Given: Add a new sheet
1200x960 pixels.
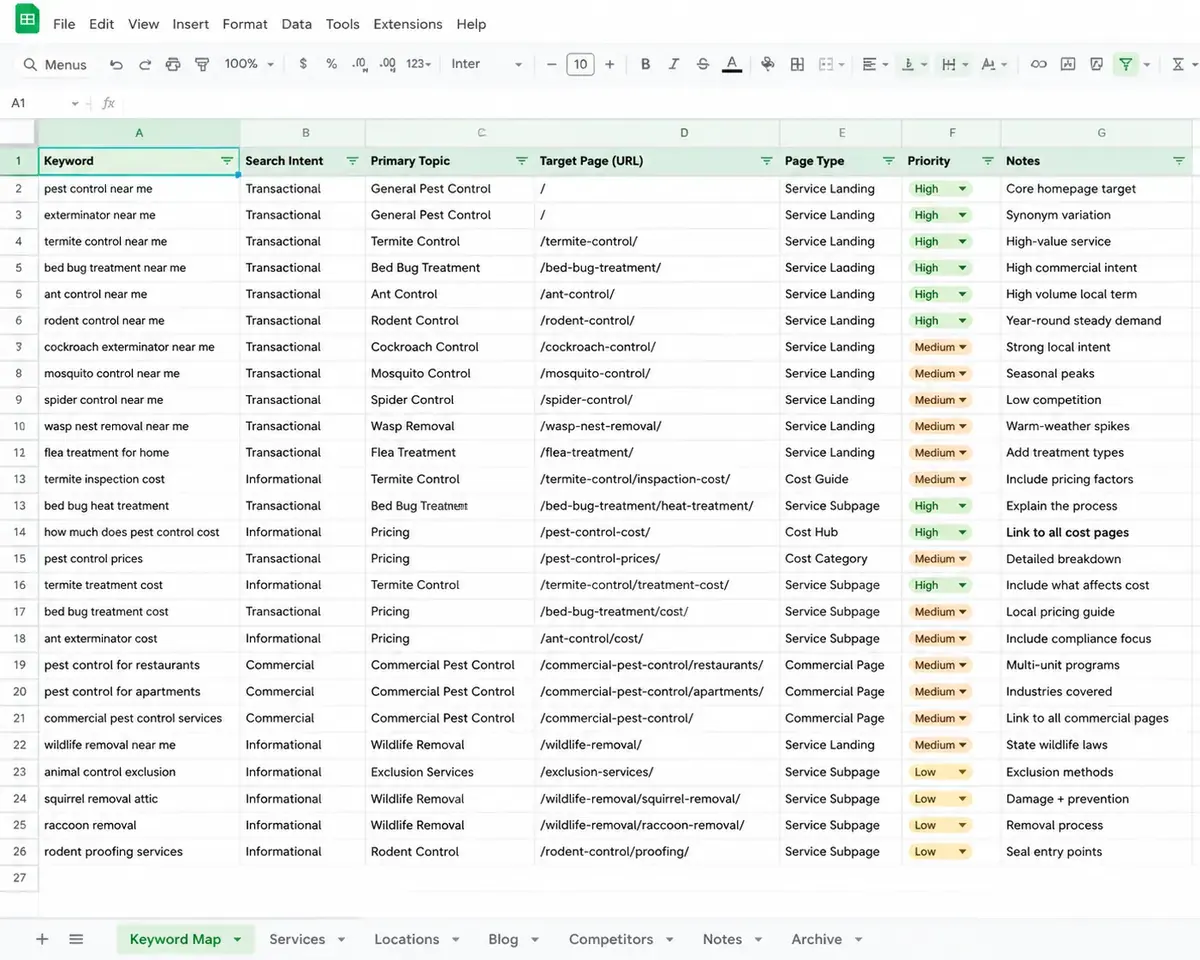Looking at the screenshot, I should tap(42, 939).
